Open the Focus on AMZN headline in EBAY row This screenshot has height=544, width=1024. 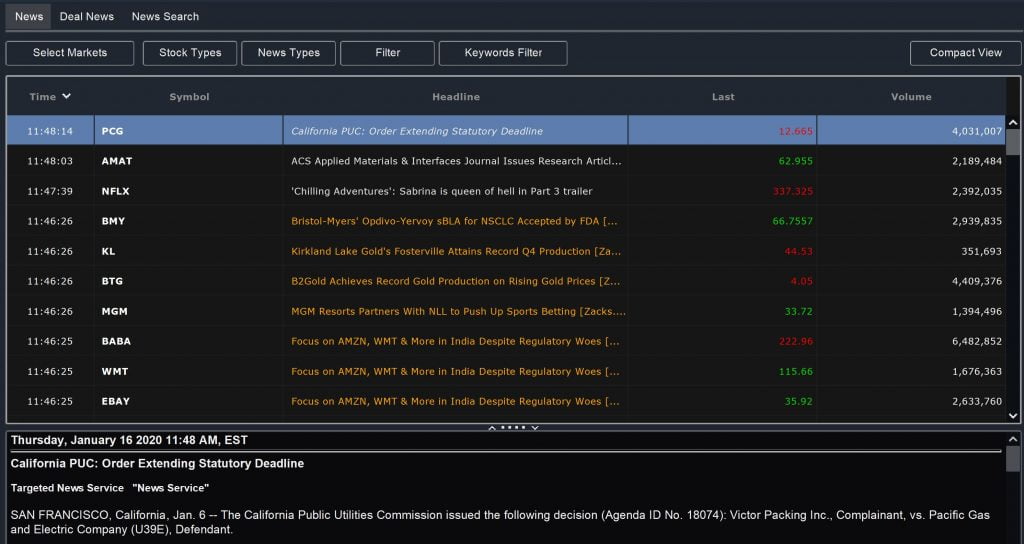tap(455, 402)
